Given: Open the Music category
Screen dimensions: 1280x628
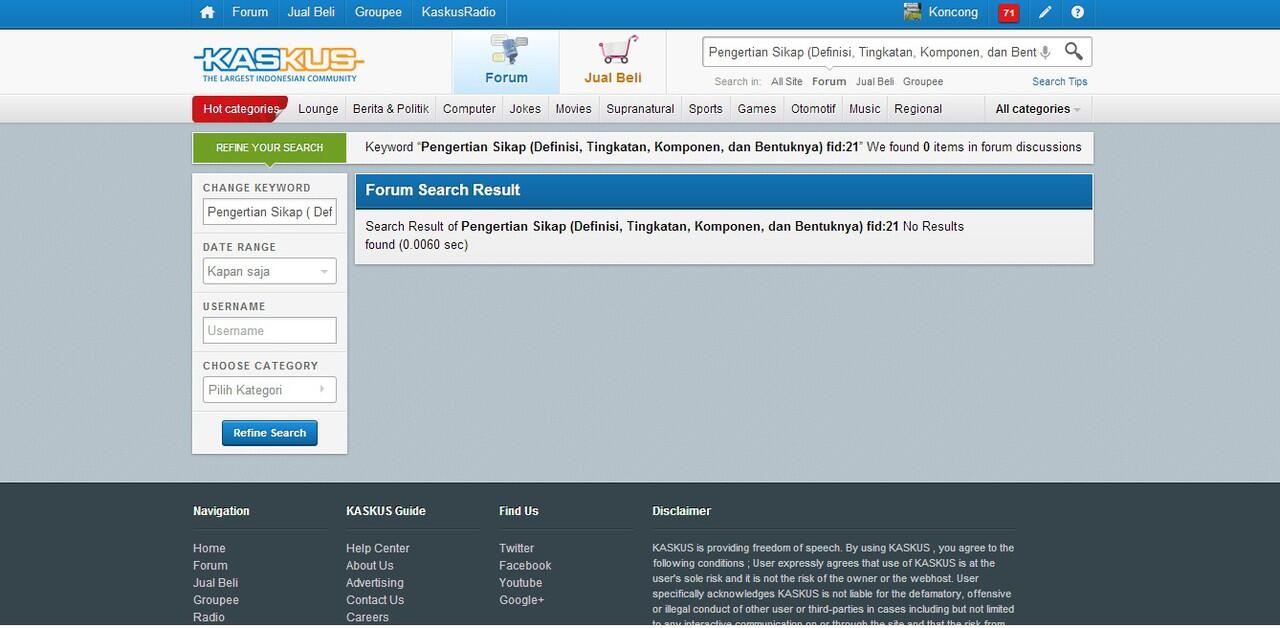Looking at the screenshot, I should coord(865,109).
